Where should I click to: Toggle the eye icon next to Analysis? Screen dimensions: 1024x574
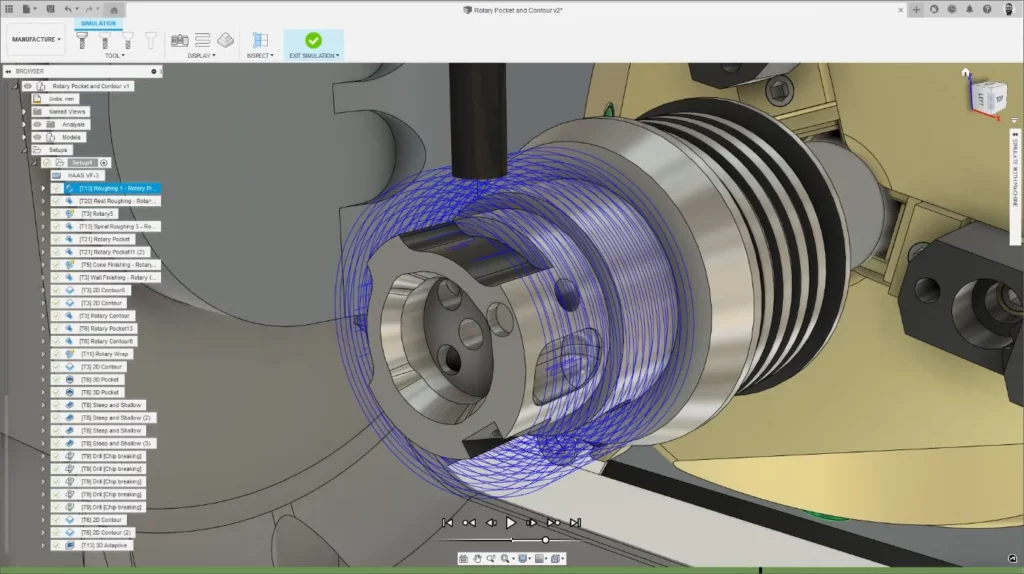click(37, 124)
